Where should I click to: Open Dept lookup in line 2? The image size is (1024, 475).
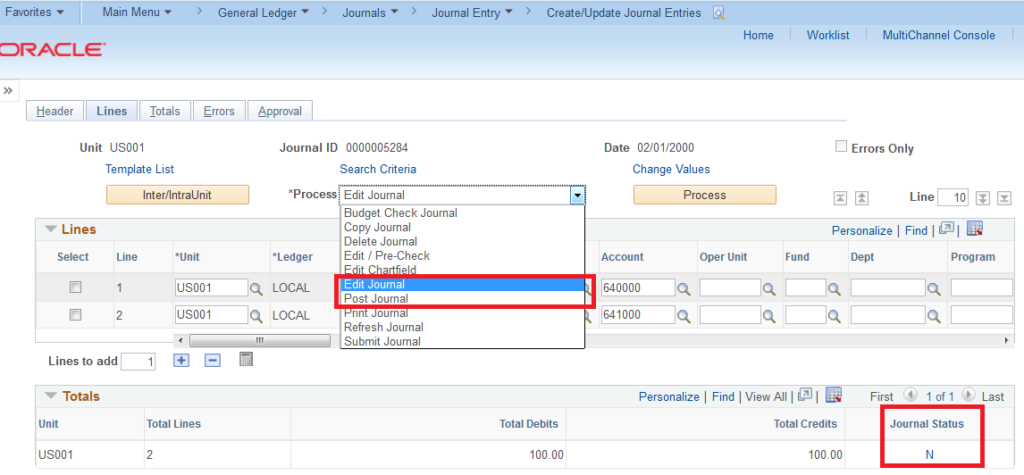[x=934, y=316]
